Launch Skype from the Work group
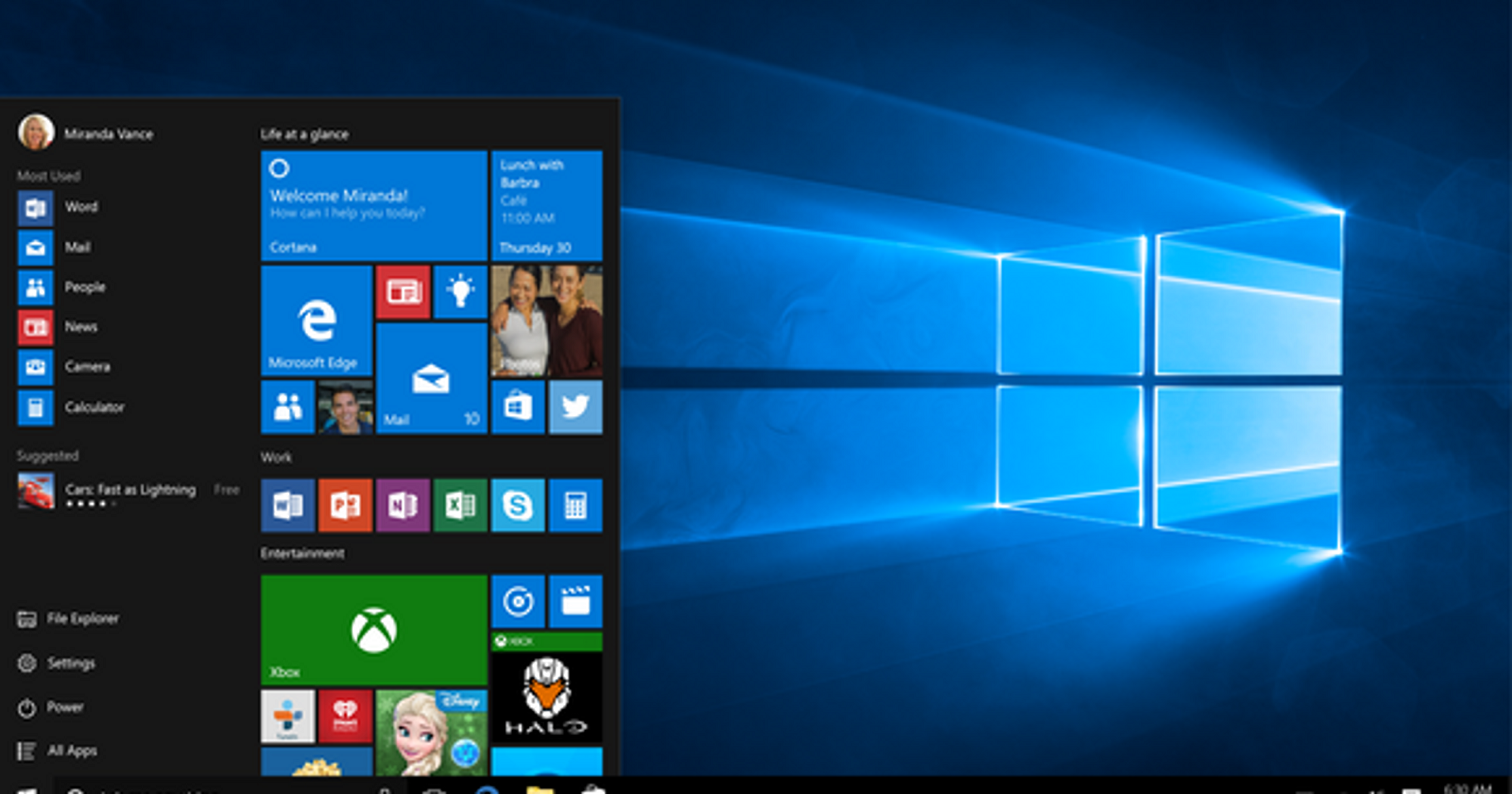 [x=518, y=505]
